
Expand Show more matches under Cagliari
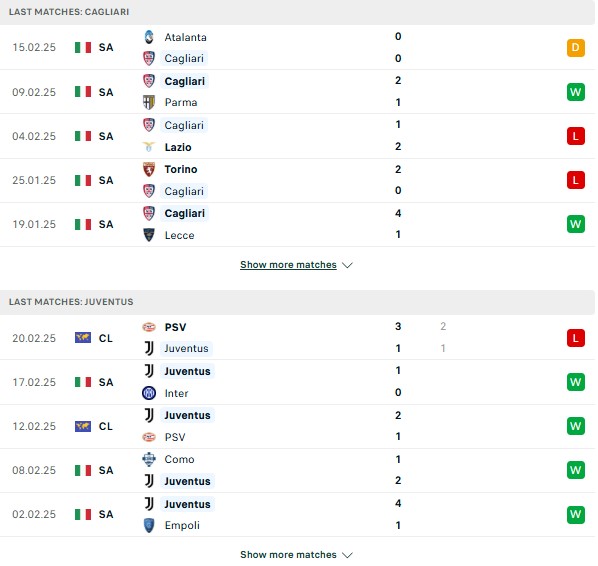point(288,264)
